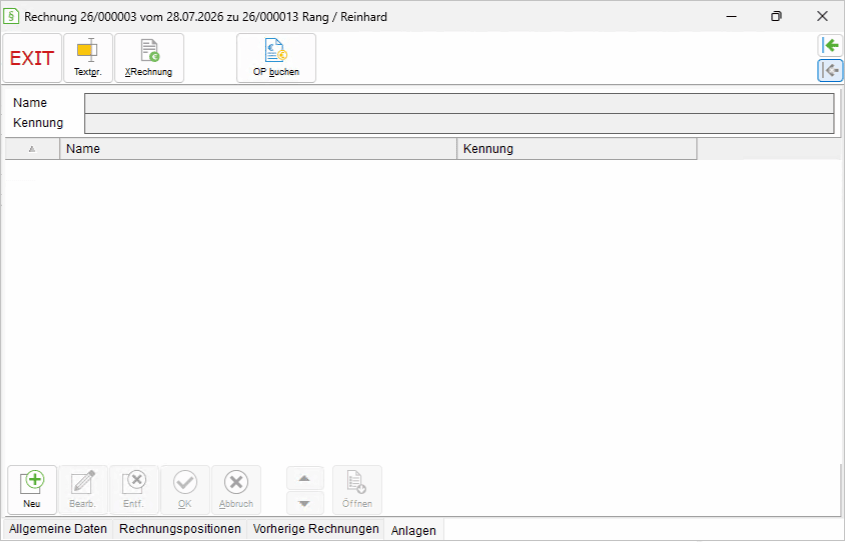Image resolution: width=845 pixels, height=542 pixels.
Task: Click the Entf. remove button
Action: (x=134, y=490)
